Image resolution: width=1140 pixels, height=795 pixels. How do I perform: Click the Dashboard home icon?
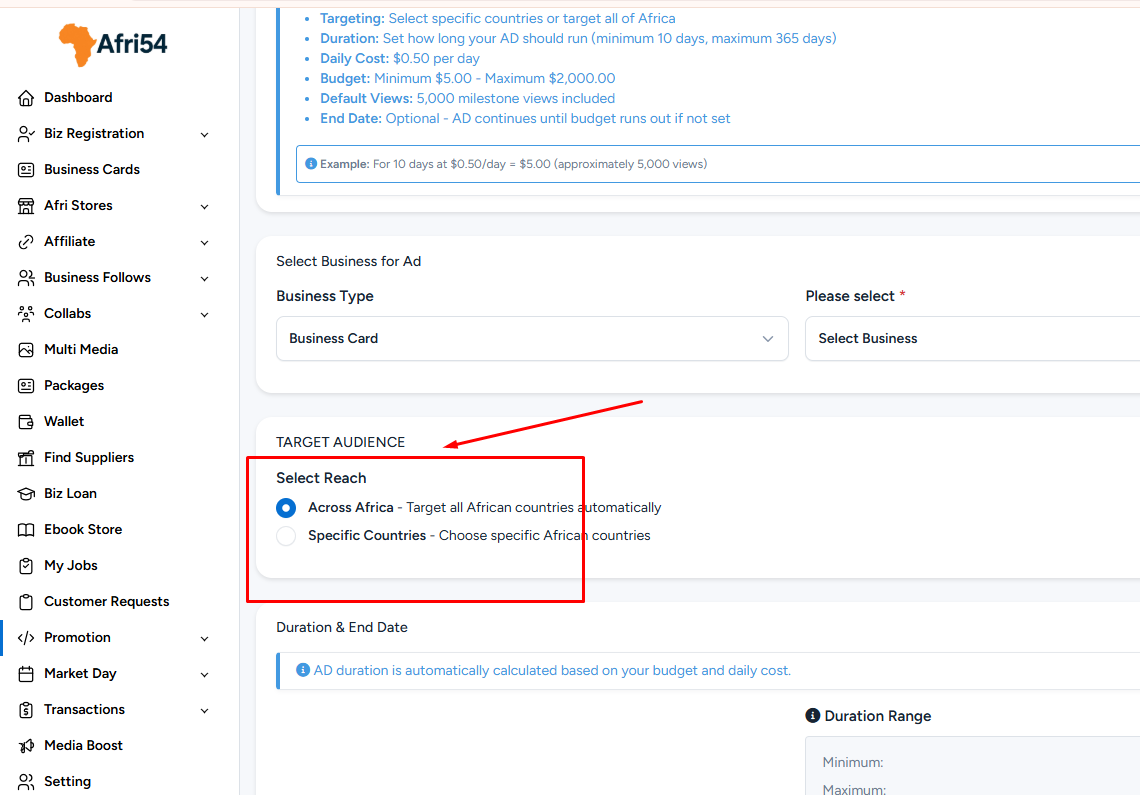[26, 98]
